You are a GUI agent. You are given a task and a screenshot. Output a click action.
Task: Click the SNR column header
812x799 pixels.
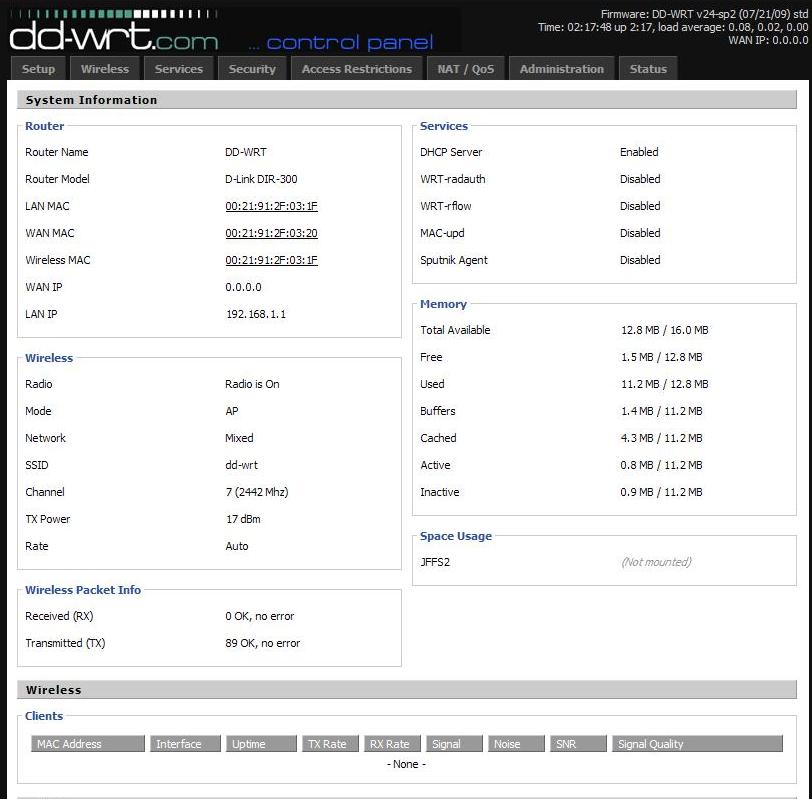tap(578, 744)
